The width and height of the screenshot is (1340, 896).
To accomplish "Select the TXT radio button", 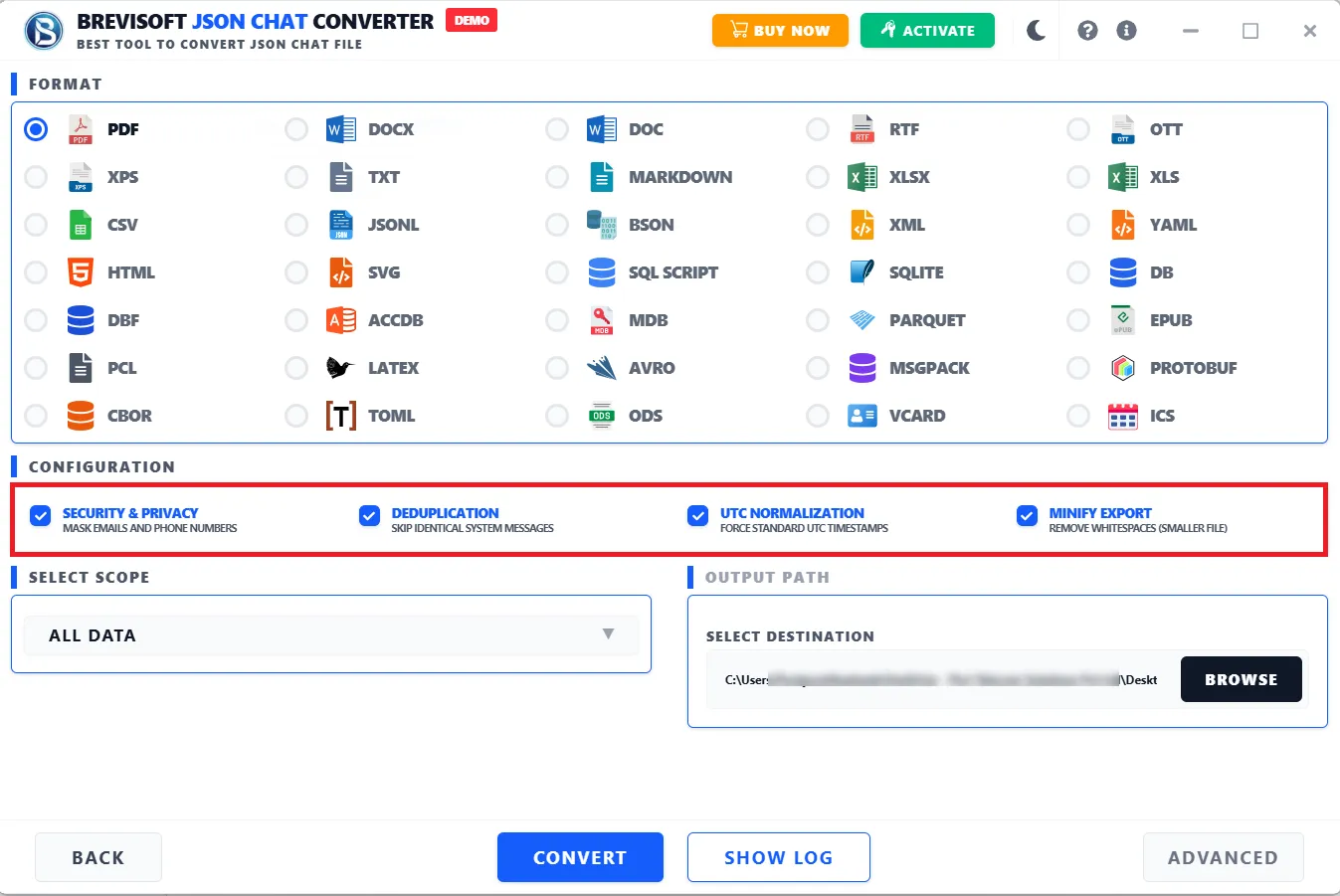I will (x=296, y=177).
